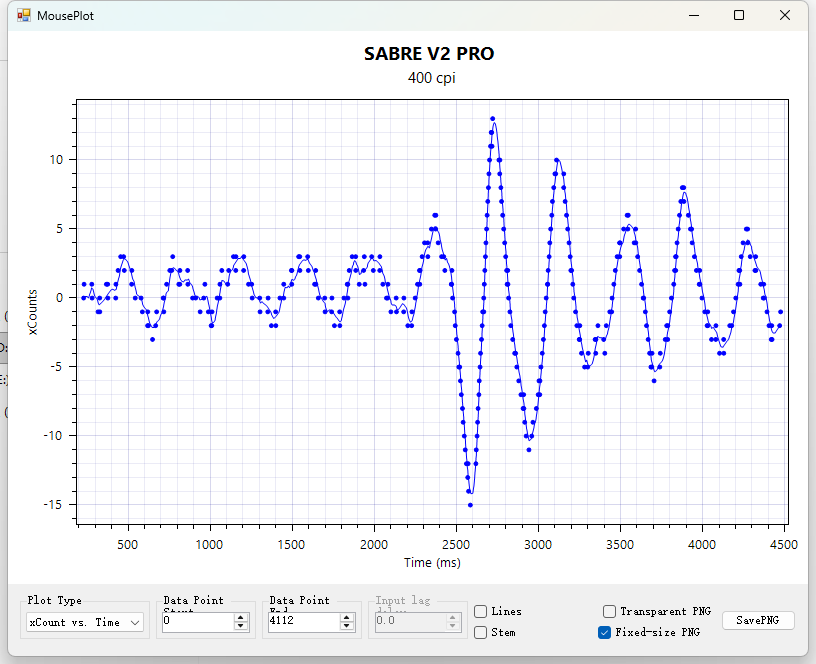Click the Time (ms) axis label
816x664 pixels.
tap(432, 563)
